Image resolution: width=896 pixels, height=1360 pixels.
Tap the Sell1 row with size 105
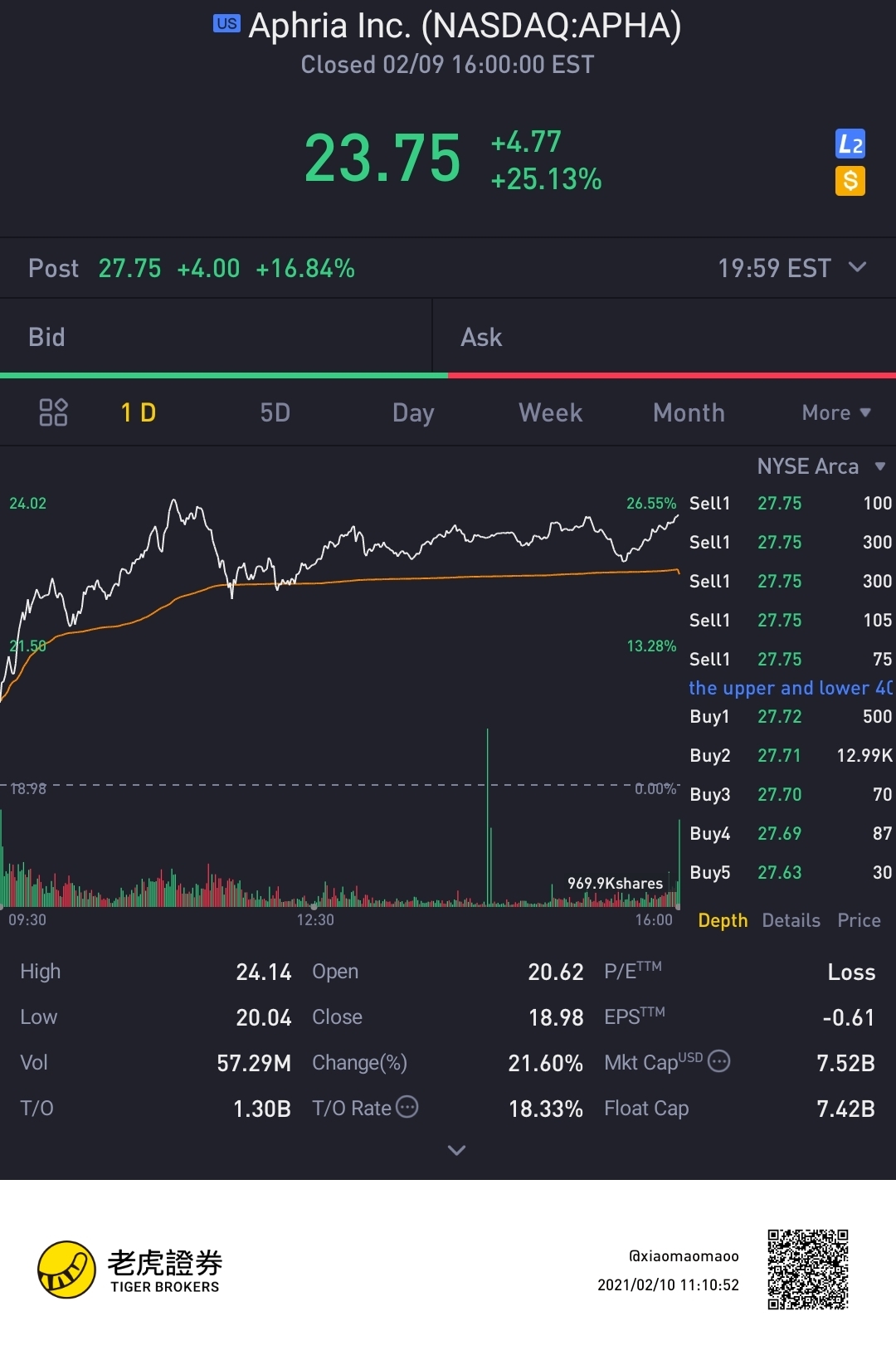[x=791, y=620]
